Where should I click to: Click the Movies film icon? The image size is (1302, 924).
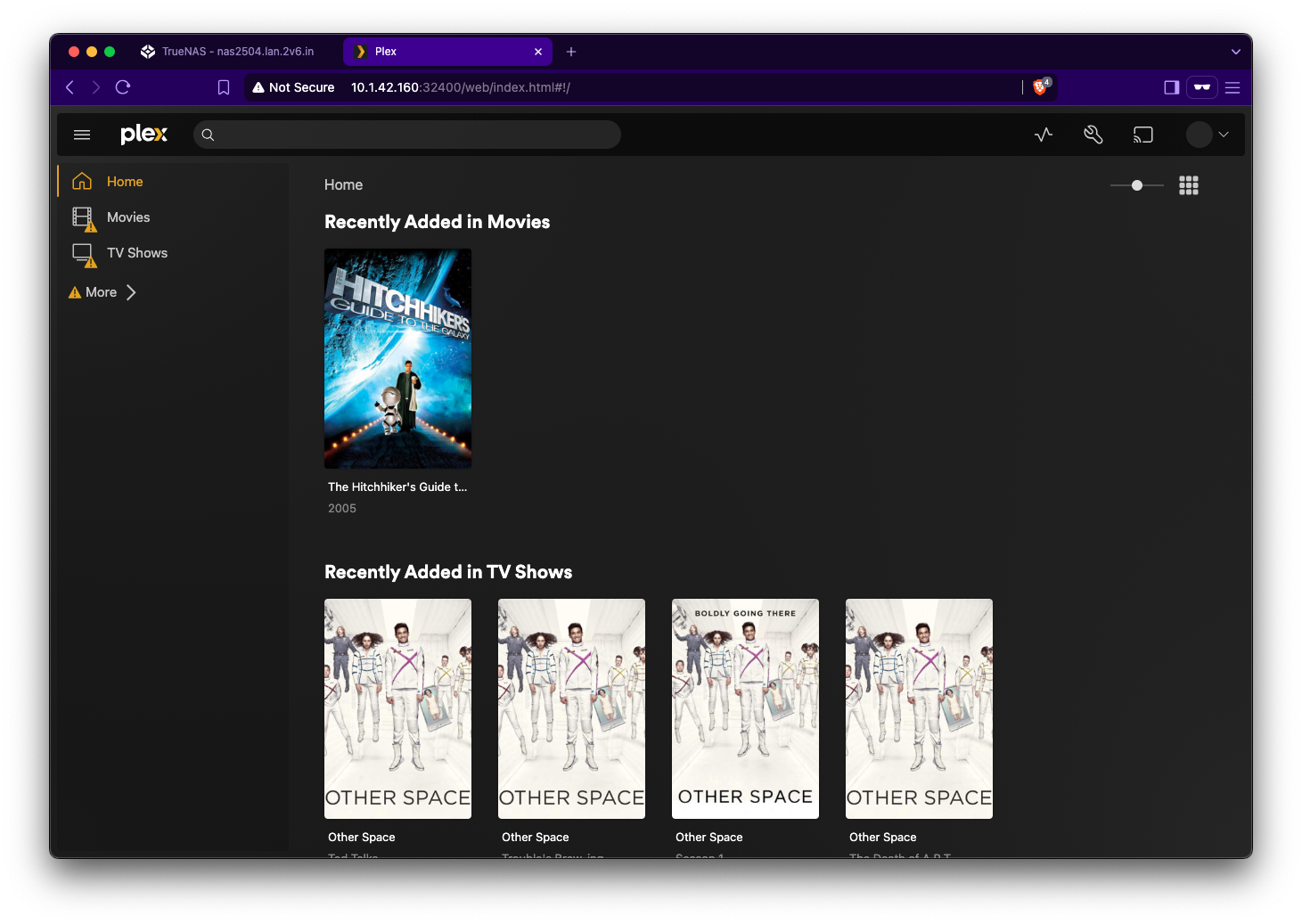tap(82, 217)
